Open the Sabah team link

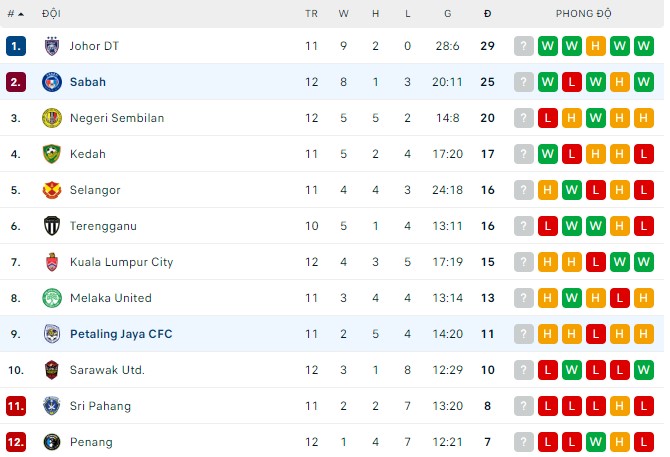(88, 82)
